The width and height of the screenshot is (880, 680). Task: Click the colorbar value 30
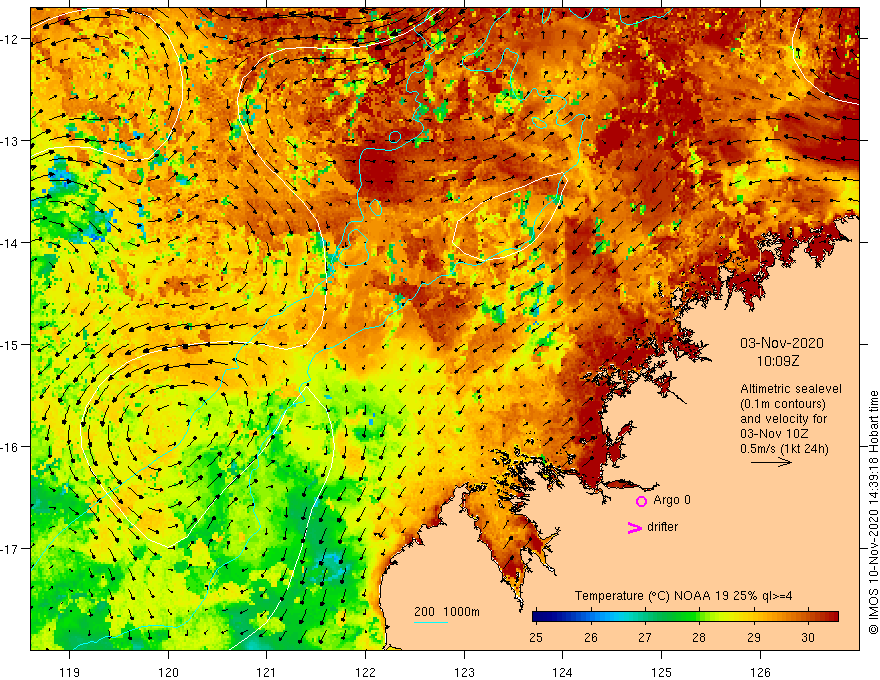tap(808, 637)
